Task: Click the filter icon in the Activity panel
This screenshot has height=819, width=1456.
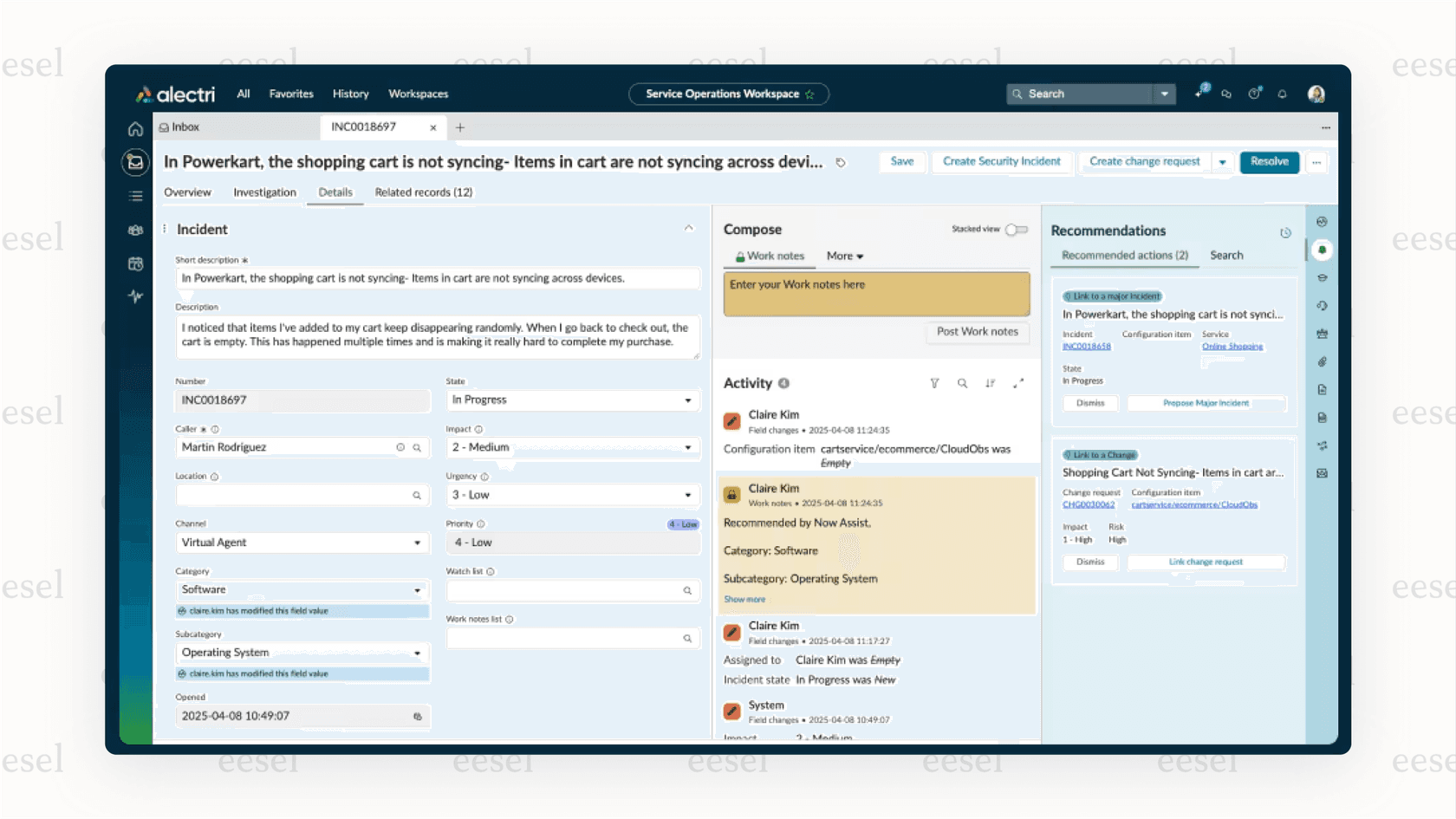Action: [934, 382]
